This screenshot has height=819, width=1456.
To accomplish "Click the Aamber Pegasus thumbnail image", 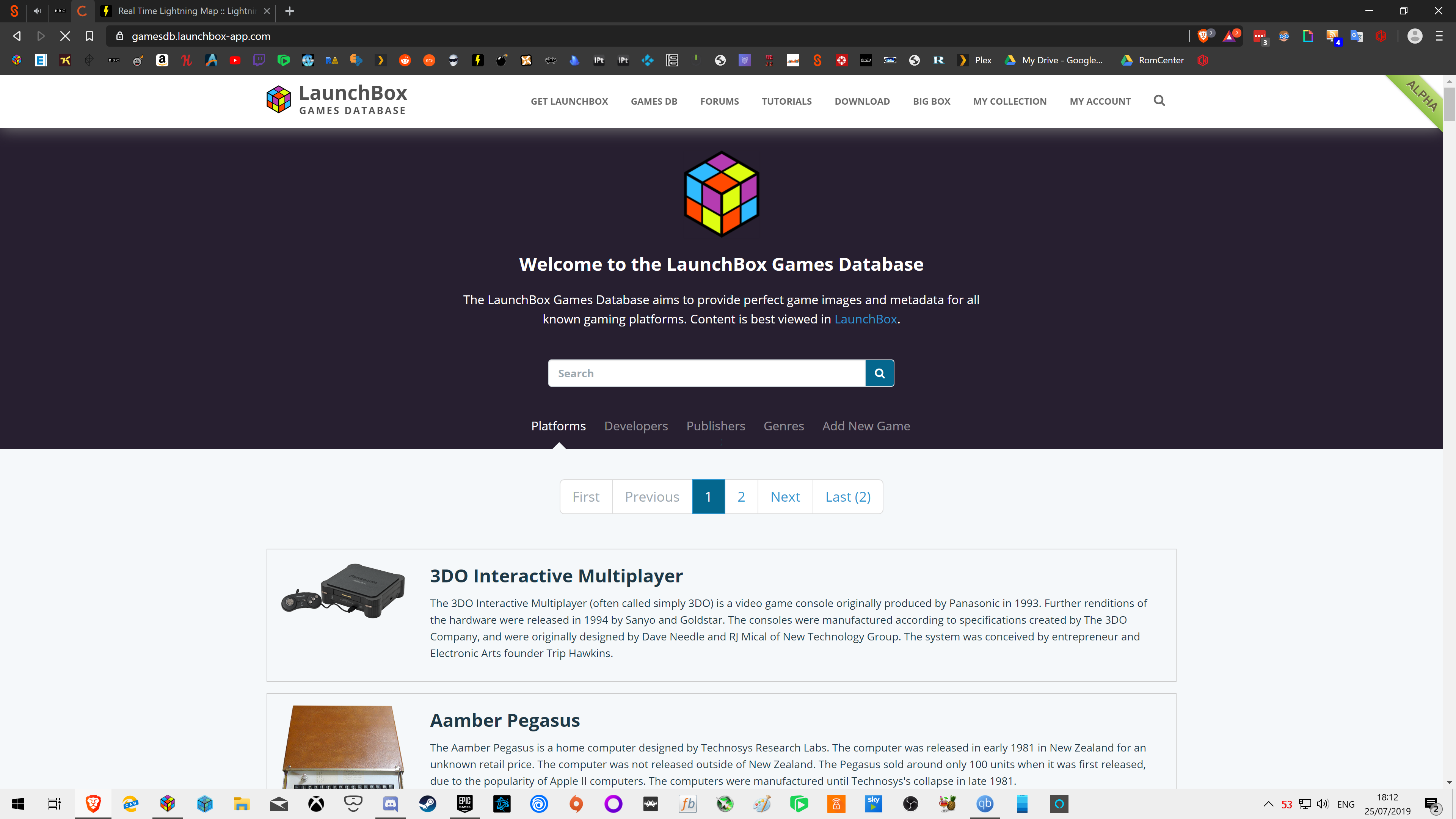I will click(x=343, y=746).
